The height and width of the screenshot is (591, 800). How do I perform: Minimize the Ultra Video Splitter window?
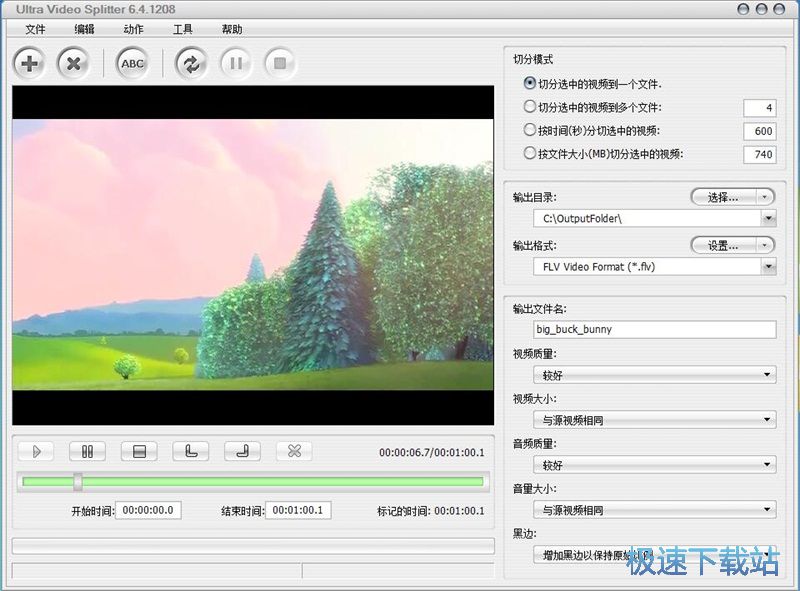pyautogui.click(x=743, y=9)
